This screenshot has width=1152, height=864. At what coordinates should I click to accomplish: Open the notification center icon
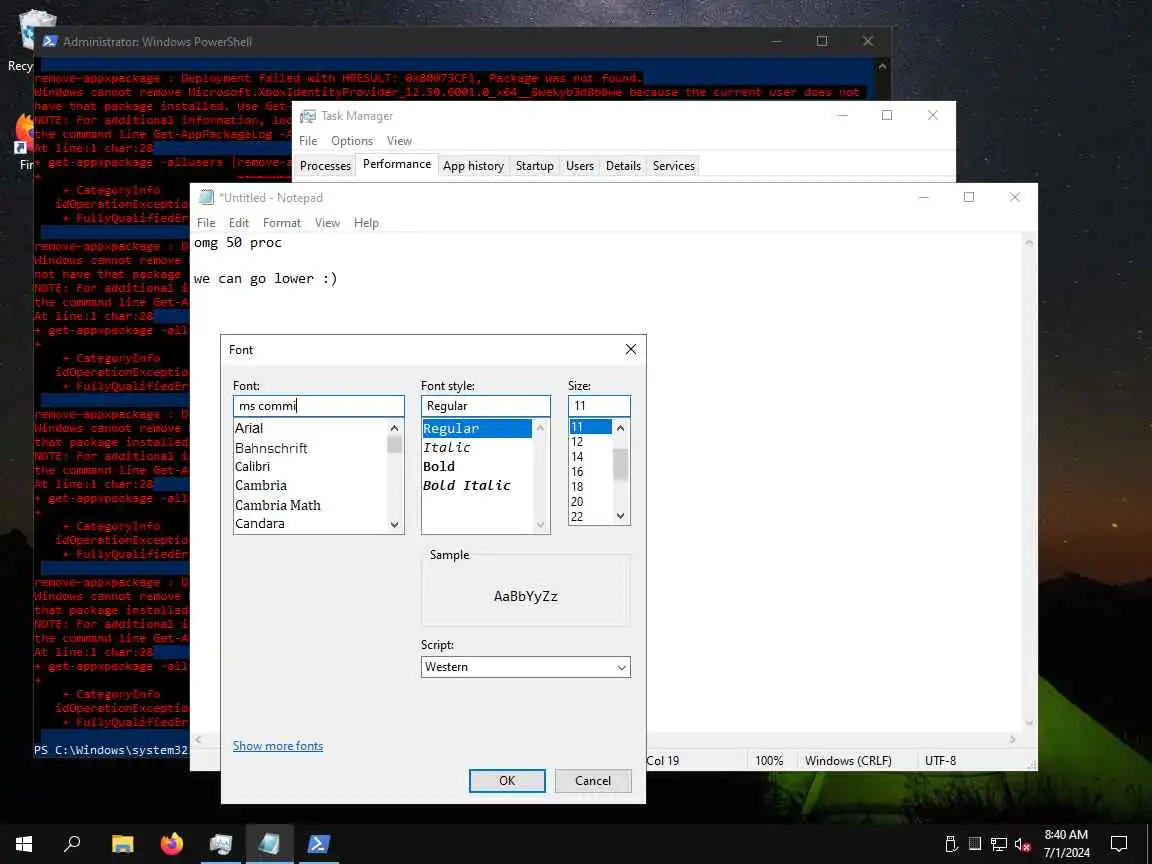pyautogui.click(x=1118, y=843)
